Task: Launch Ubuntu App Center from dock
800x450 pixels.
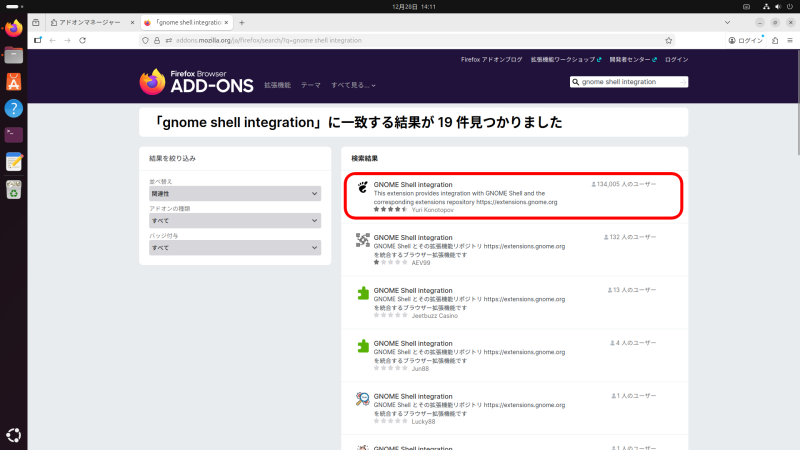Action: tap(14, 82)
